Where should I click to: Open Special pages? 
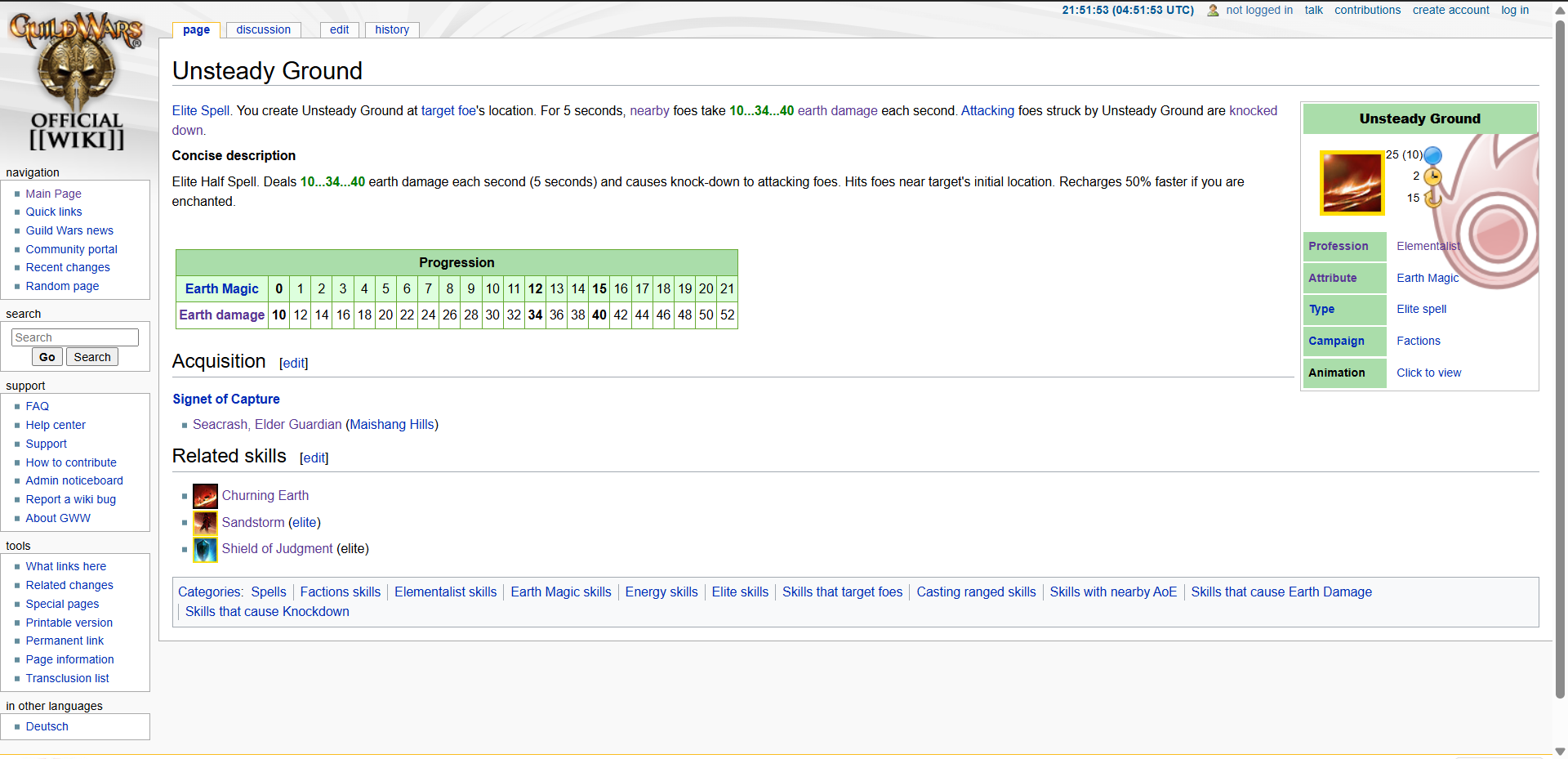coord(62,604)
